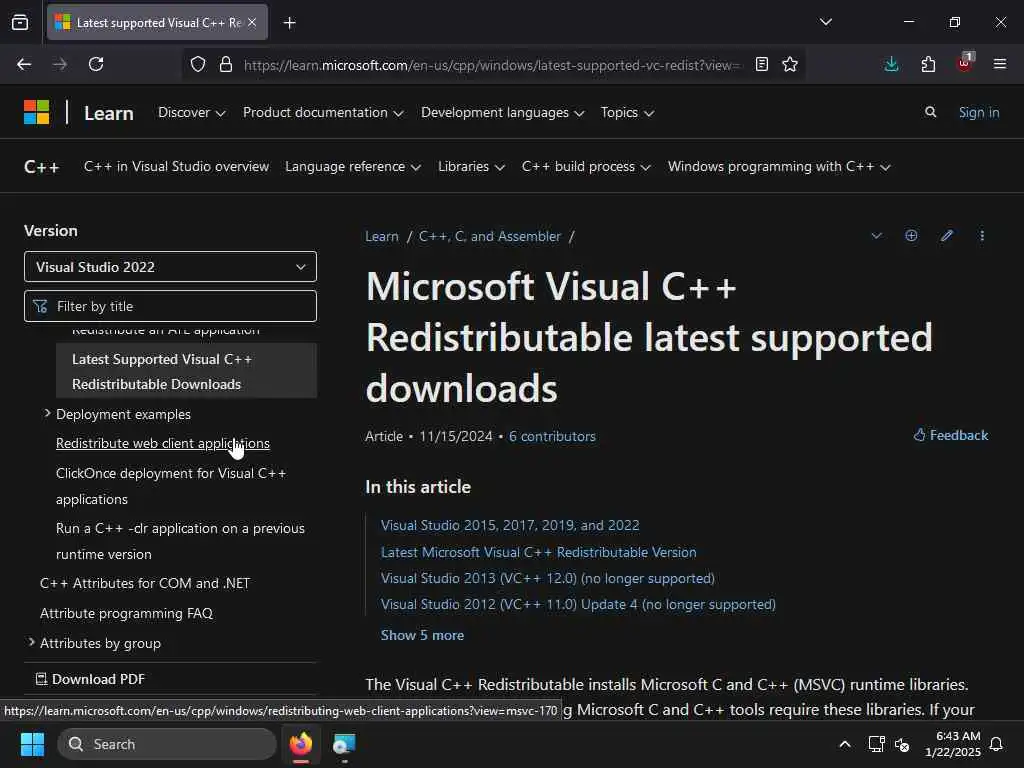Viewport: 1024px width, 768px height.
Task: Close the Latest supported Visual C++ tab
Action: coord(252,22)
